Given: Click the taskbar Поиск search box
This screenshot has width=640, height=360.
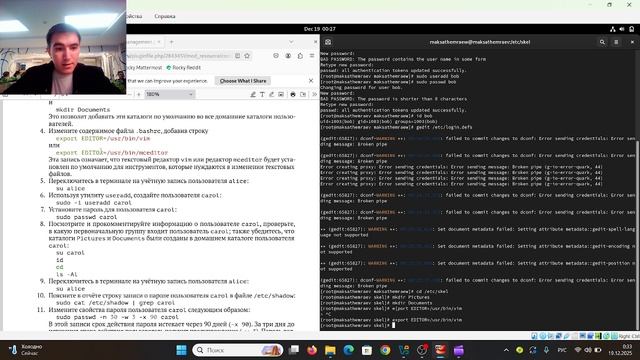Looking at the screenshot, I should (x=238, y=350).
